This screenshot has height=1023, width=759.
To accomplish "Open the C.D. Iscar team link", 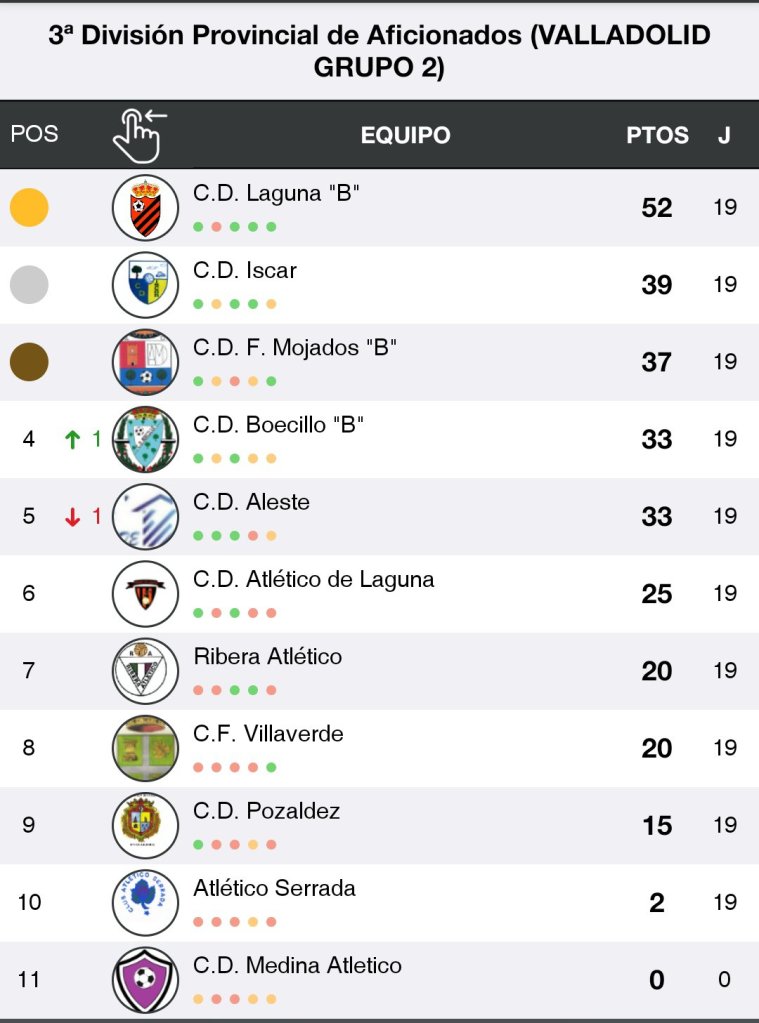I will [245, 270].
